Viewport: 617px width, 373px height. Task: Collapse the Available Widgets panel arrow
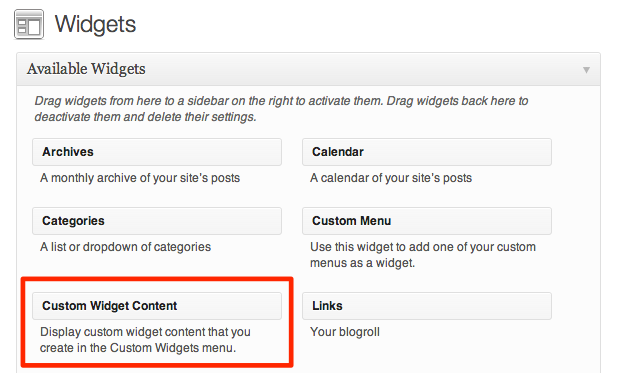[x=586, y=70]
